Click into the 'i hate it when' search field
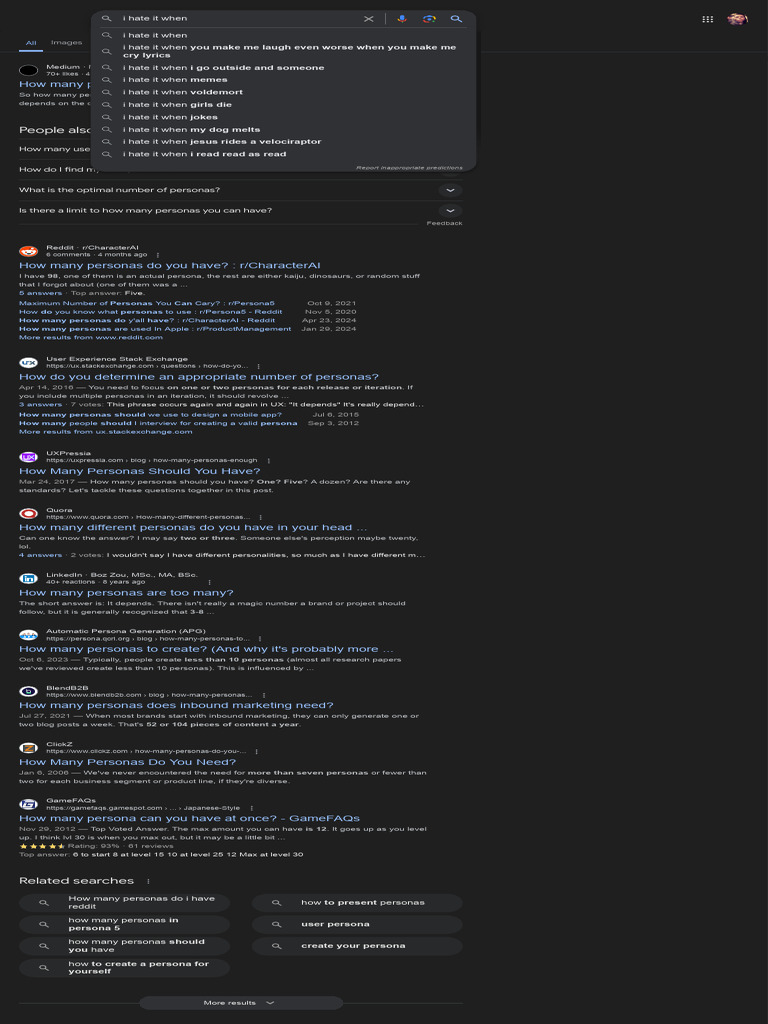768x1024 pixels. (238, 19)
